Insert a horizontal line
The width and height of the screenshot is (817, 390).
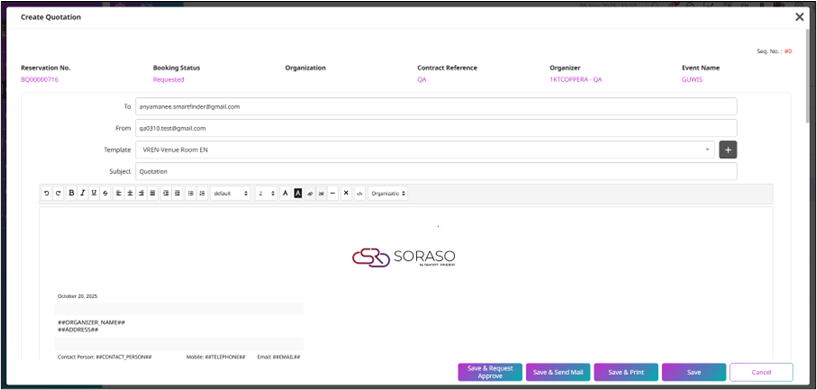click(332, 193)
